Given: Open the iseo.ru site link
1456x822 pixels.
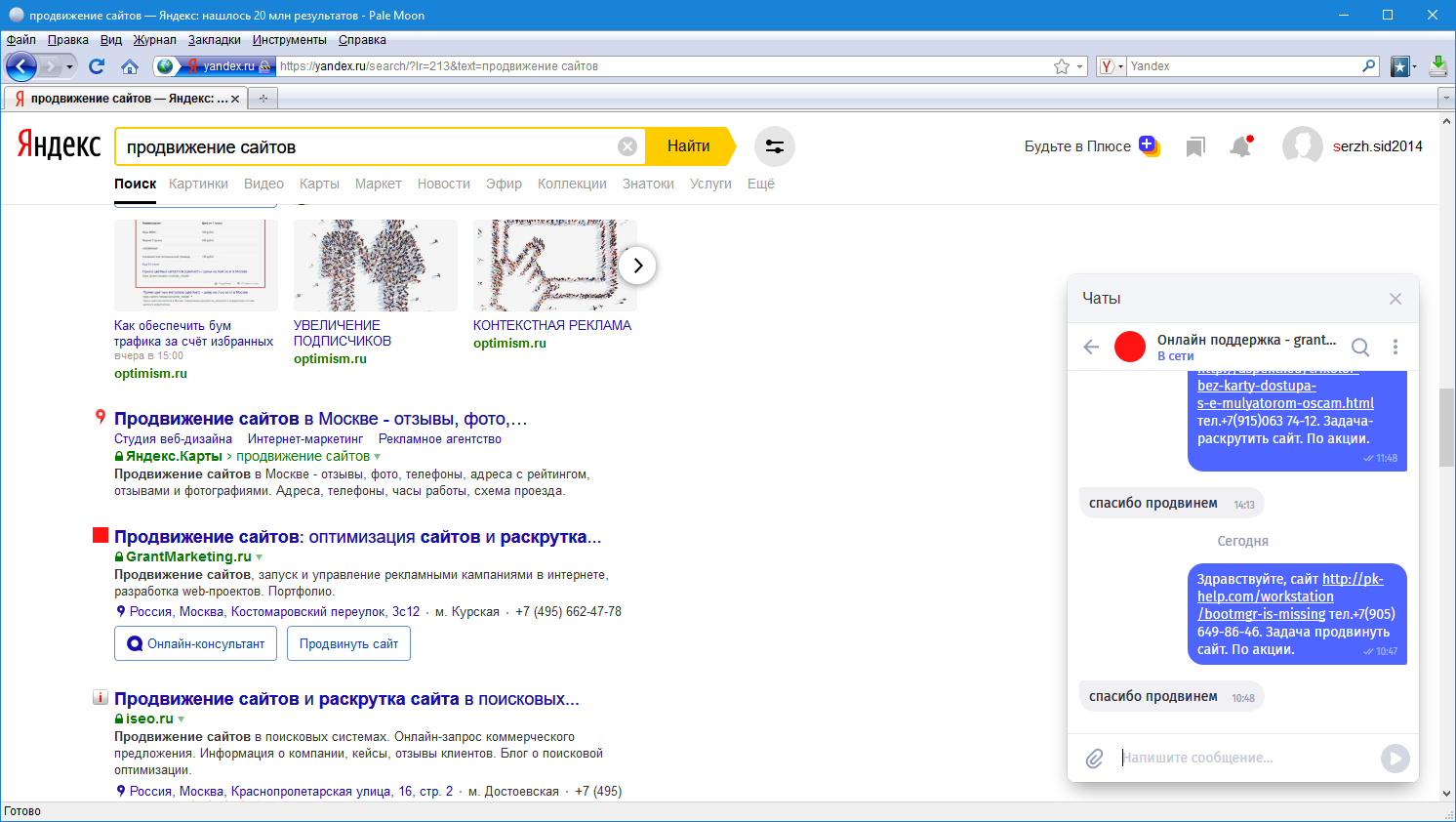Looking at the screenshot, I should (x=149, y=719).
